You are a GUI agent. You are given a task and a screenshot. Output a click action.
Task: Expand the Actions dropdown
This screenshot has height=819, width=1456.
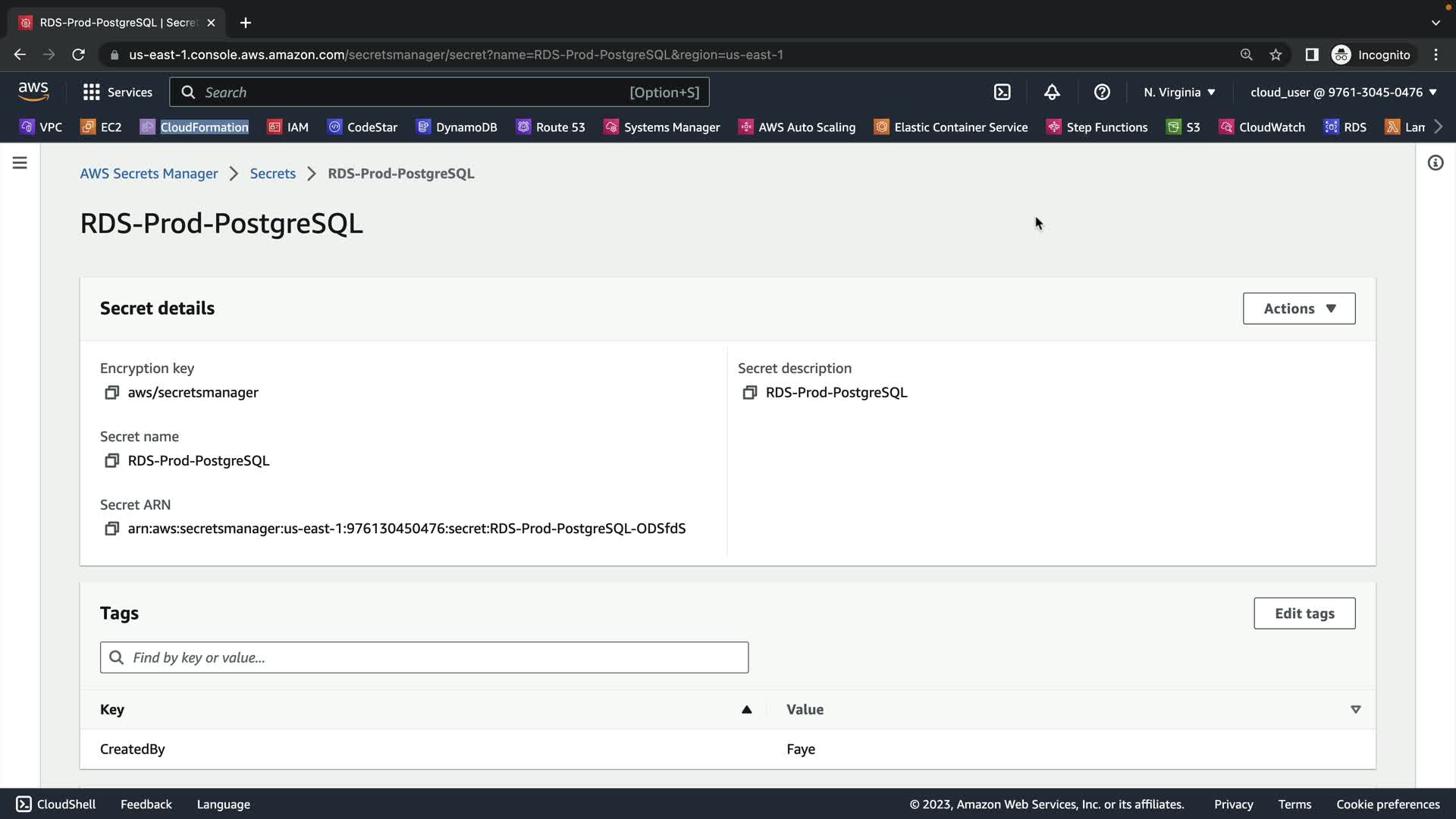[x=1298, y=309]
